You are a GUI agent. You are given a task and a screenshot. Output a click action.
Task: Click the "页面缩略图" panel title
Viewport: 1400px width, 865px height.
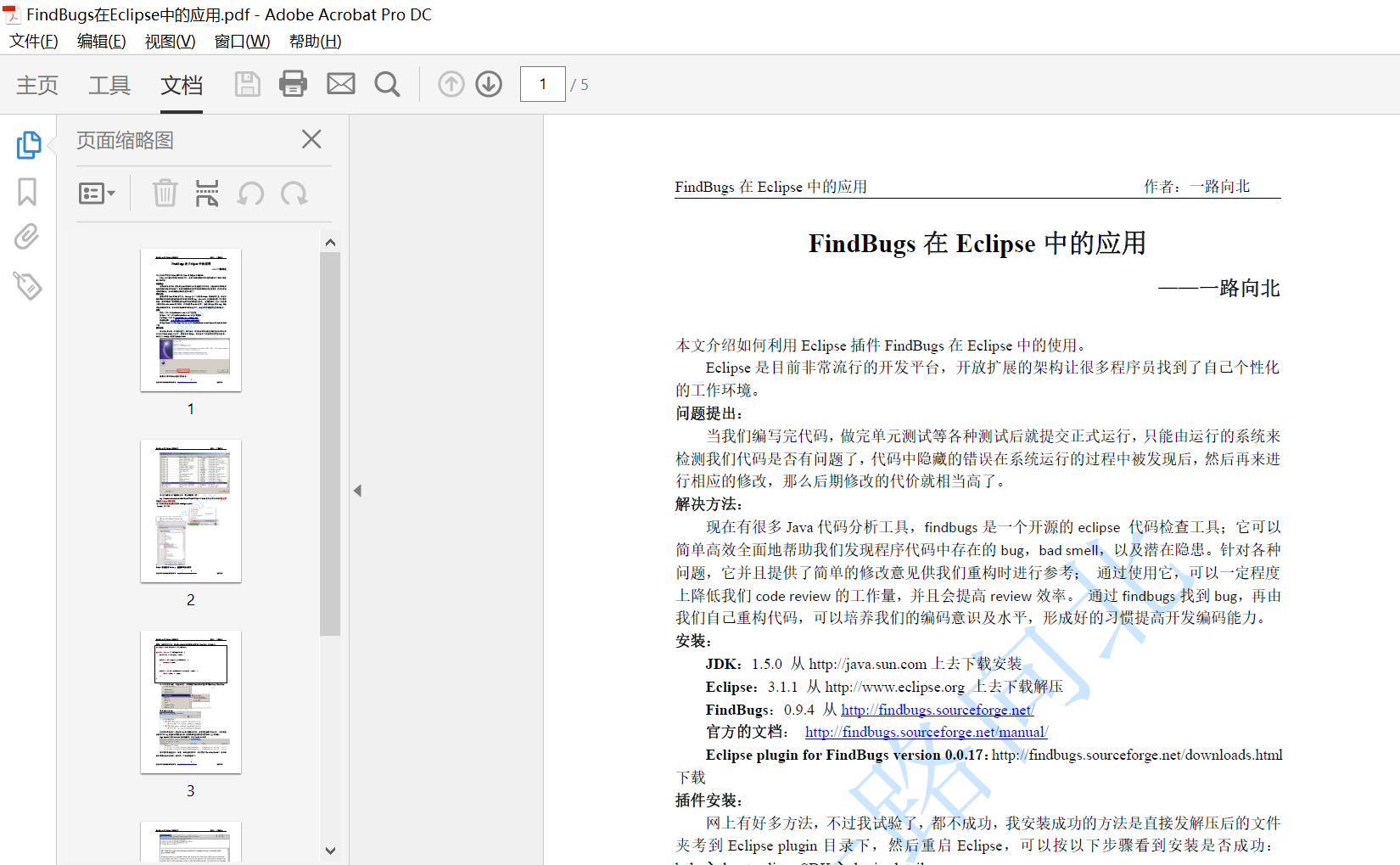click(x=125, y=140)
